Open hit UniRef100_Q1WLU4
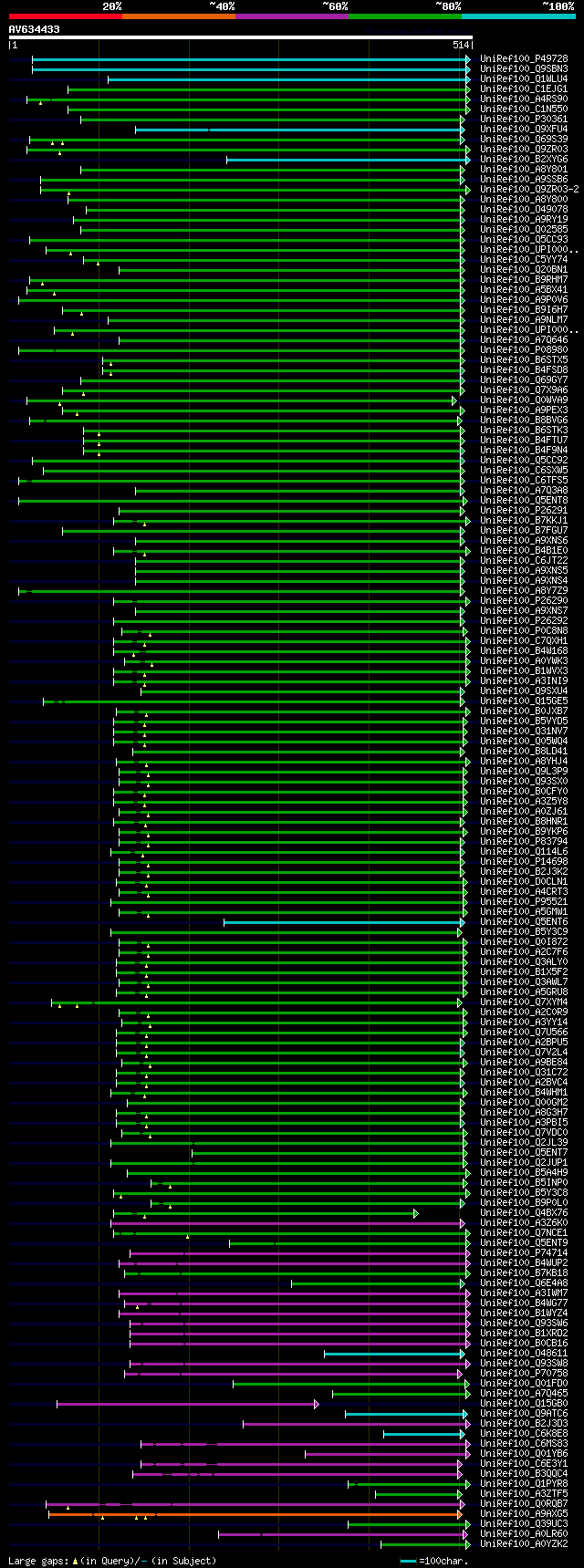The image size is (584, 1568). pos(524,78)
